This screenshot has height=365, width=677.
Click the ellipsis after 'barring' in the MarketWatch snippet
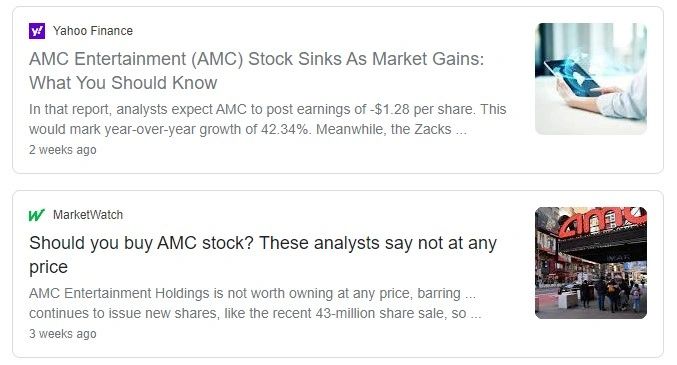click(470, 294)
